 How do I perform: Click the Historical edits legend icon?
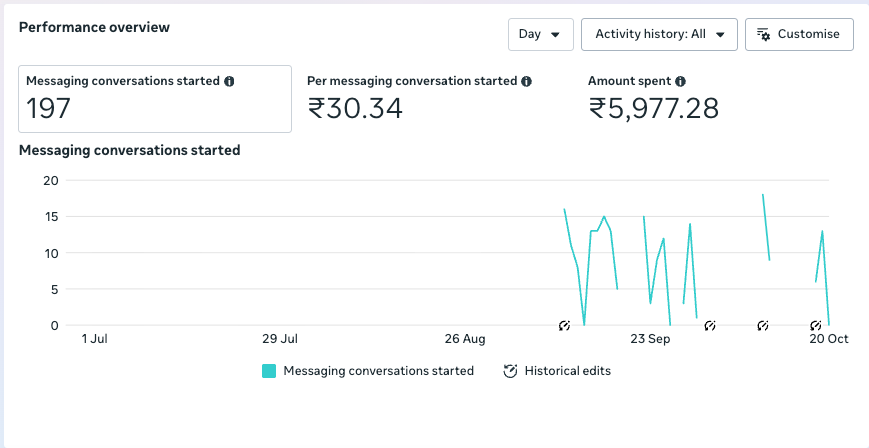510,371
